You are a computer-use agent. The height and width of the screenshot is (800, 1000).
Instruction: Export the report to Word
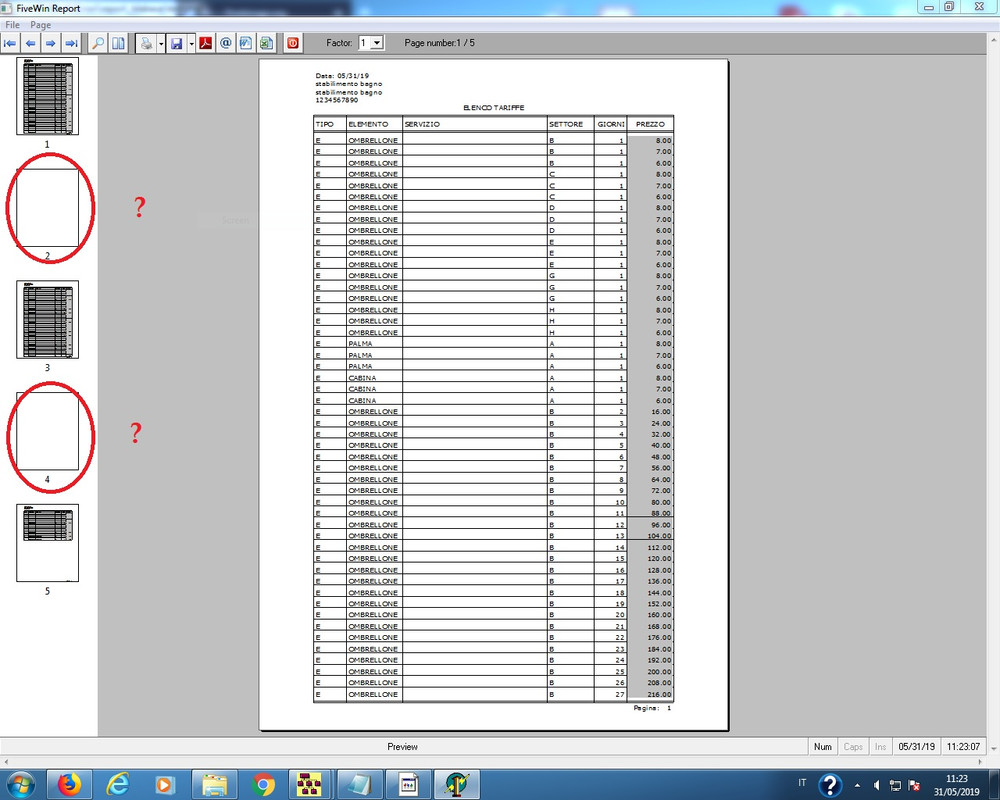246,43
